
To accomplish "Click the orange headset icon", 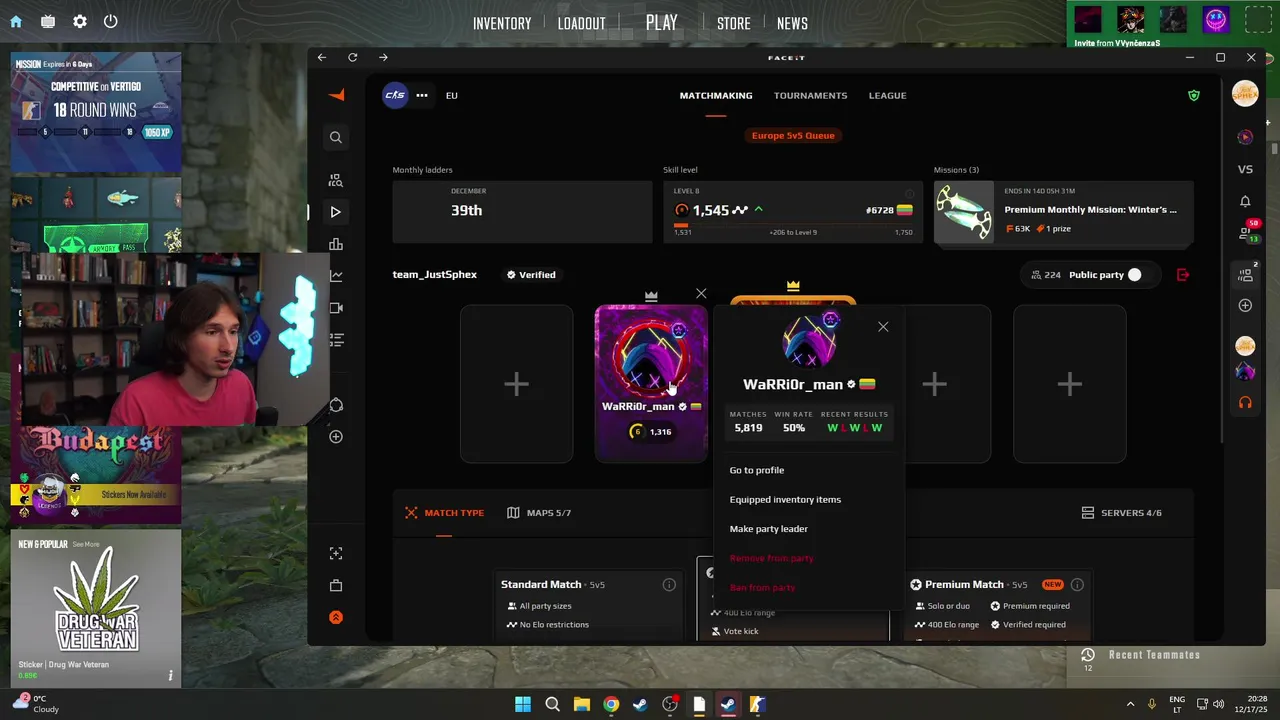I will pos(1245,402).
